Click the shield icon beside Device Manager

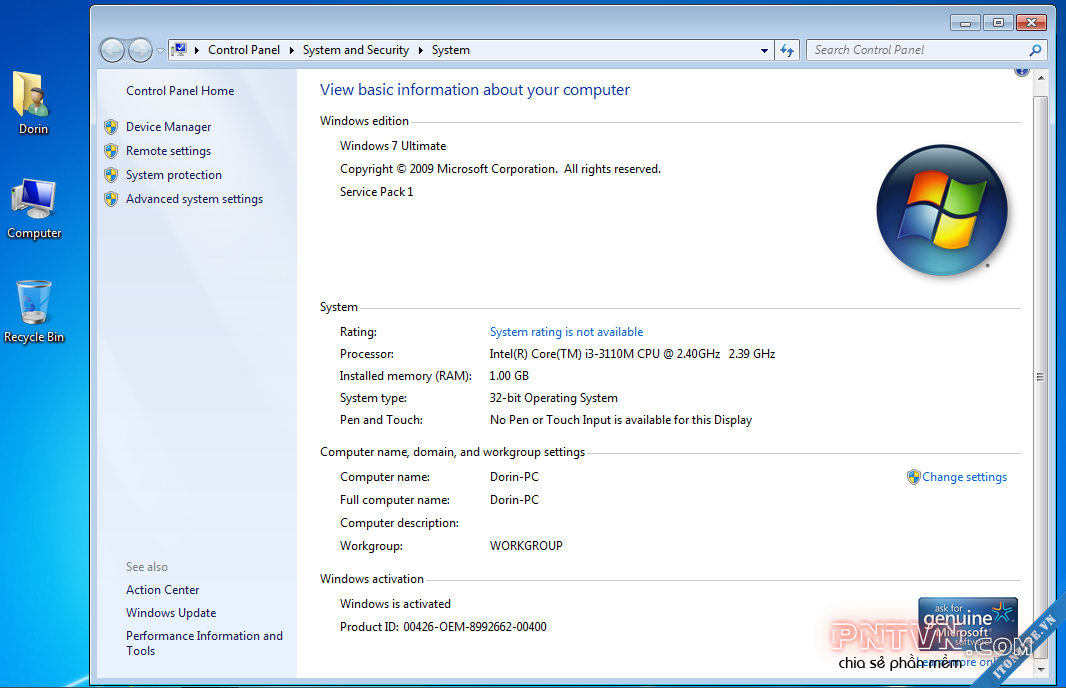pos(111,126)
